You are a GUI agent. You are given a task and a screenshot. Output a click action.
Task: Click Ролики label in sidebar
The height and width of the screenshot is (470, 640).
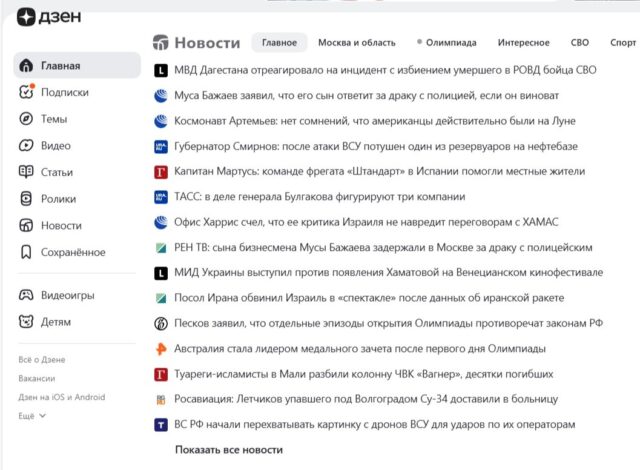coord(58,199)
